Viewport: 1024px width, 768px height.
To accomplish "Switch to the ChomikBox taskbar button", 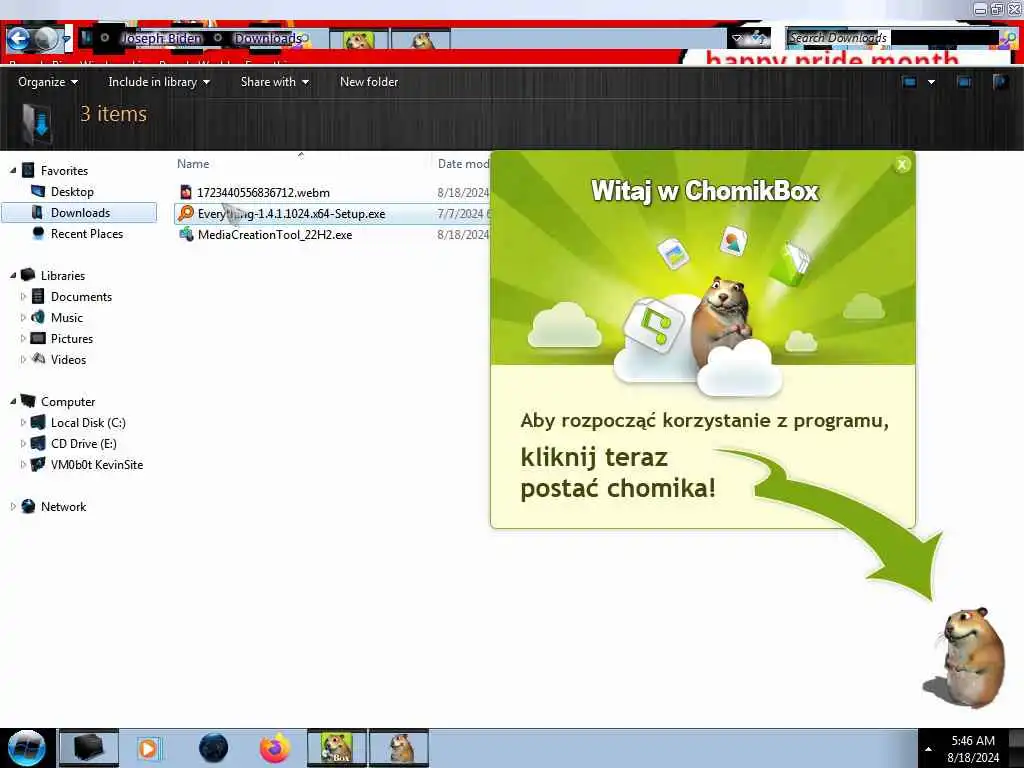I will tap(337, 748).
